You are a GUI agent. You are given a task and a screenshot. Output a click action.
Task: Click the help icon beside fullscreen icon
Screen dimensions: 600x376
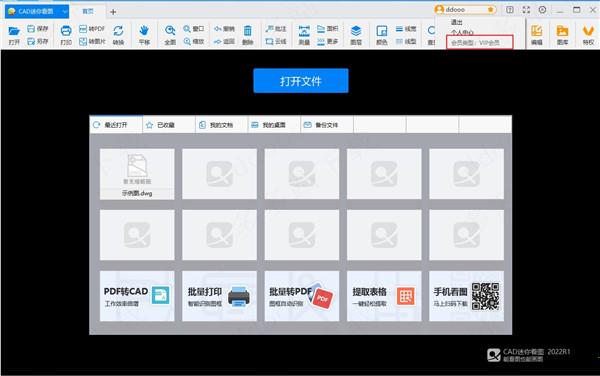510,10
